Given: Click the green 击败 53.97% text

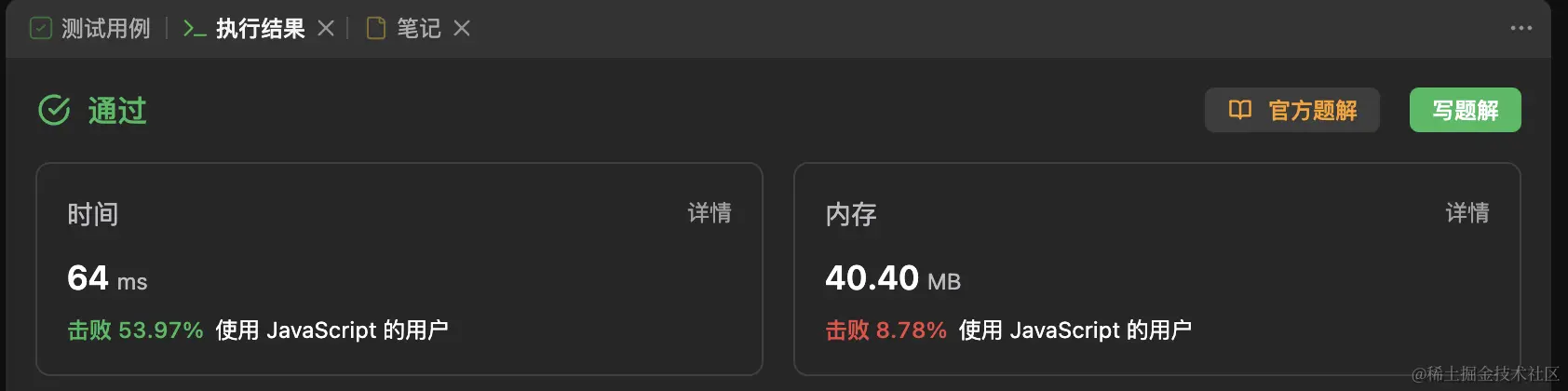Looking at the screenshot, I should (x=135, y=330).
